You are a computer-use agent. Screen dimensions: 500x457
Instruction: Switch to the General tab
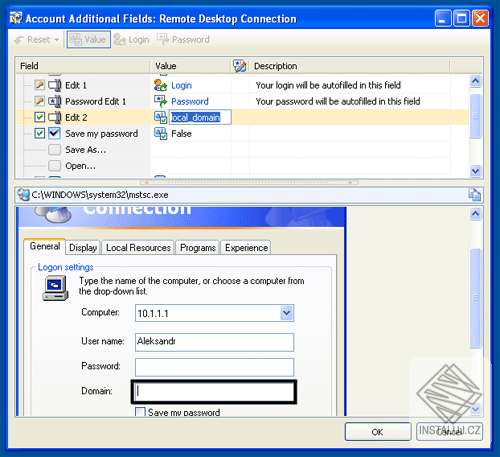point(45,246)
